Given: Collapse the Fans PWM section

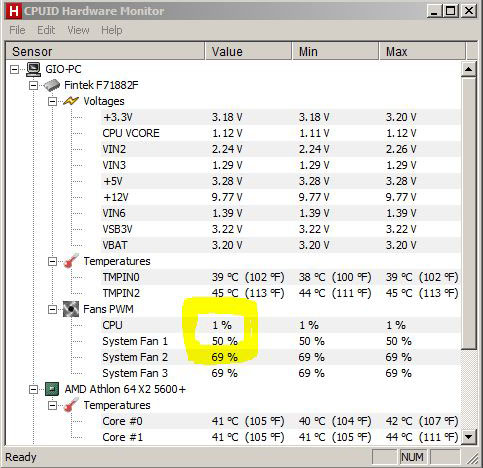Looking at the screenshot, I should [52, 309].
